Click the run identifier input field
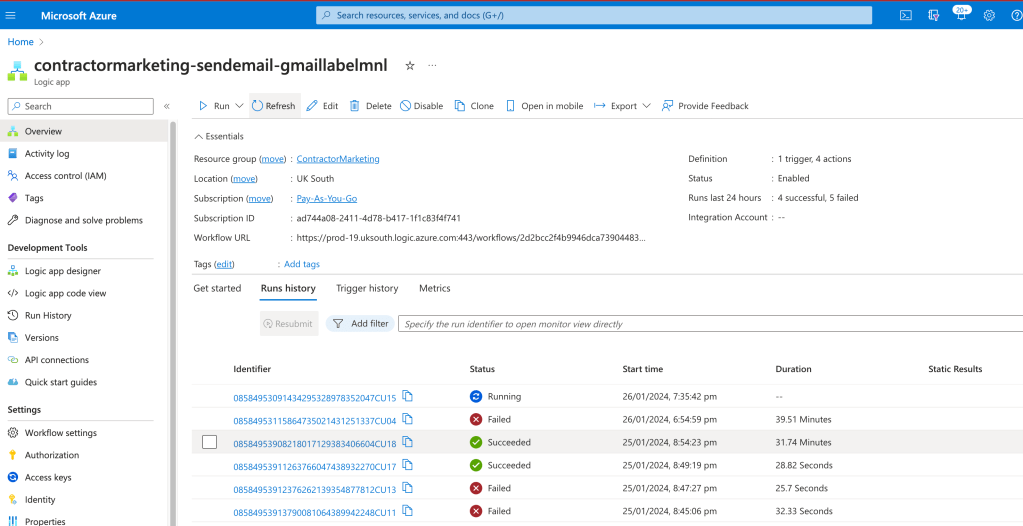The width and height of the screenshot is (1023, 526). click(710, 324)
